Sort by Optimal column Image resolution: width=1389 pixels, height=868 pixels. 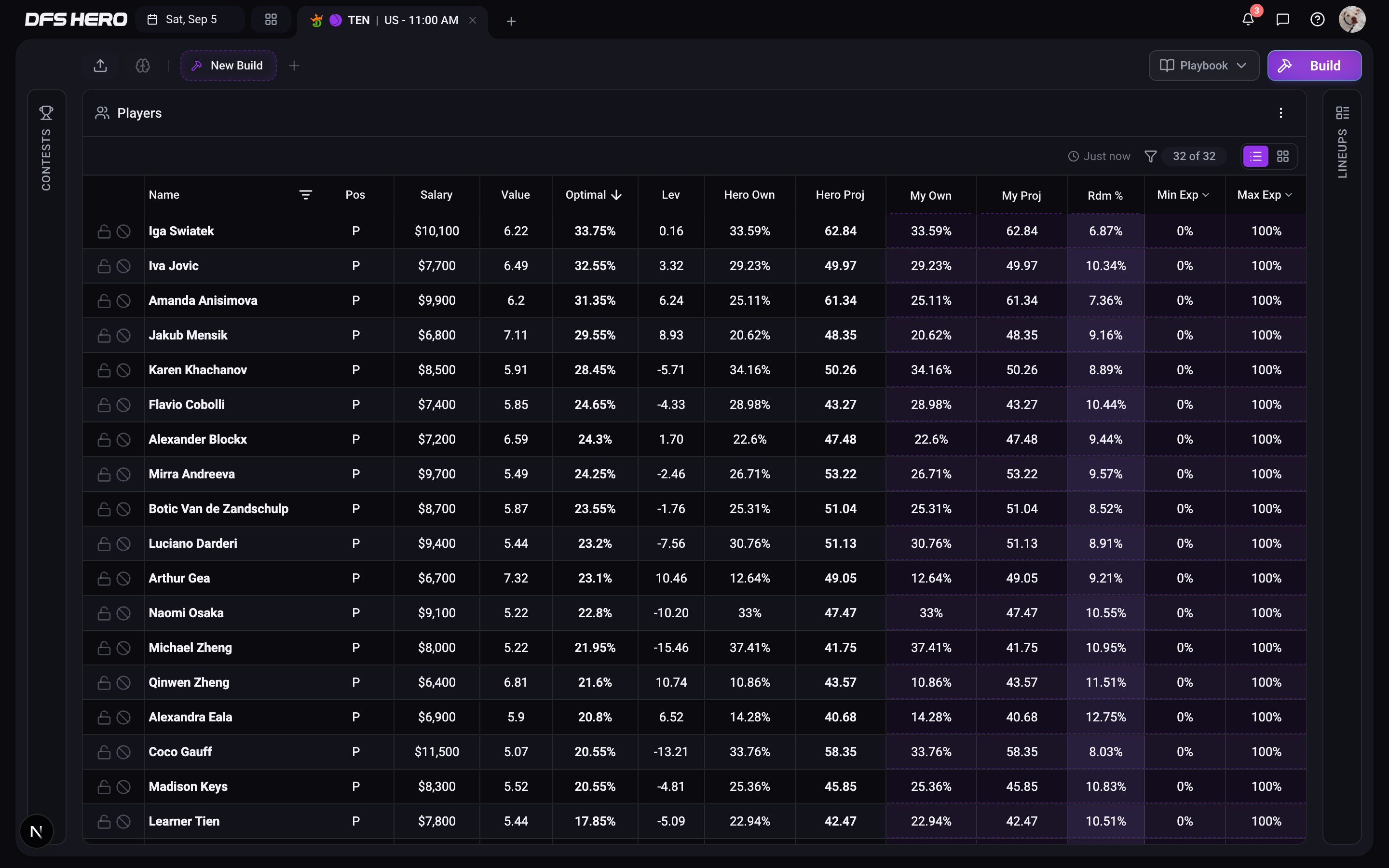pyautogui.click(x=594, y=195)
